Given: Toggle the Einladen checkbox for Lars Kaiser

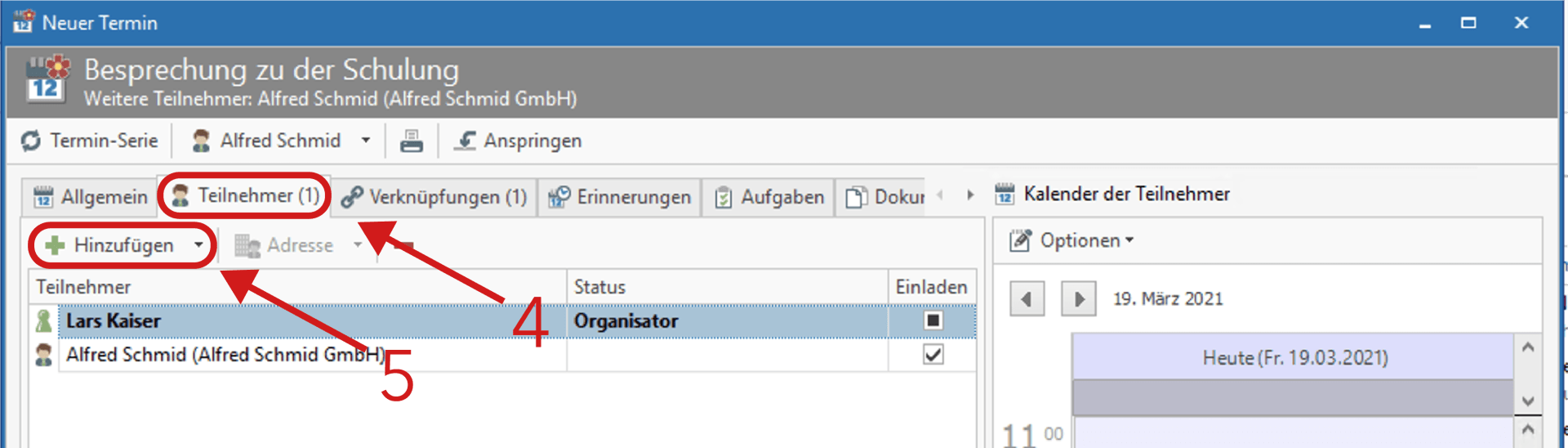Looking at the screenshot, I should (x=933, y=320).
